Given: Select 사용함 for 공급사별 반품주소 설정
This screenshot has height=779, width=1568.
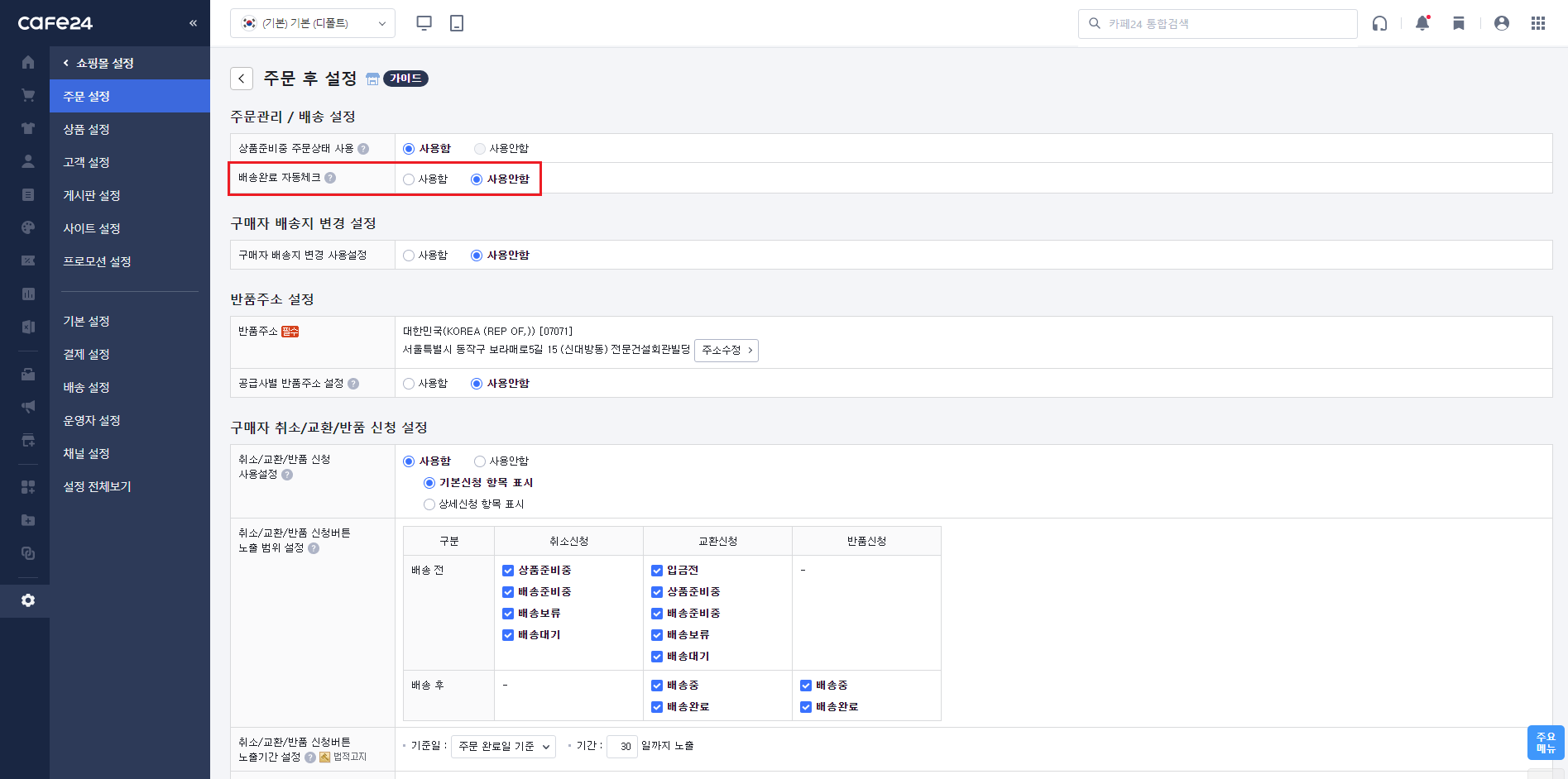Looking at the screenshot, I should pos(409,384).
